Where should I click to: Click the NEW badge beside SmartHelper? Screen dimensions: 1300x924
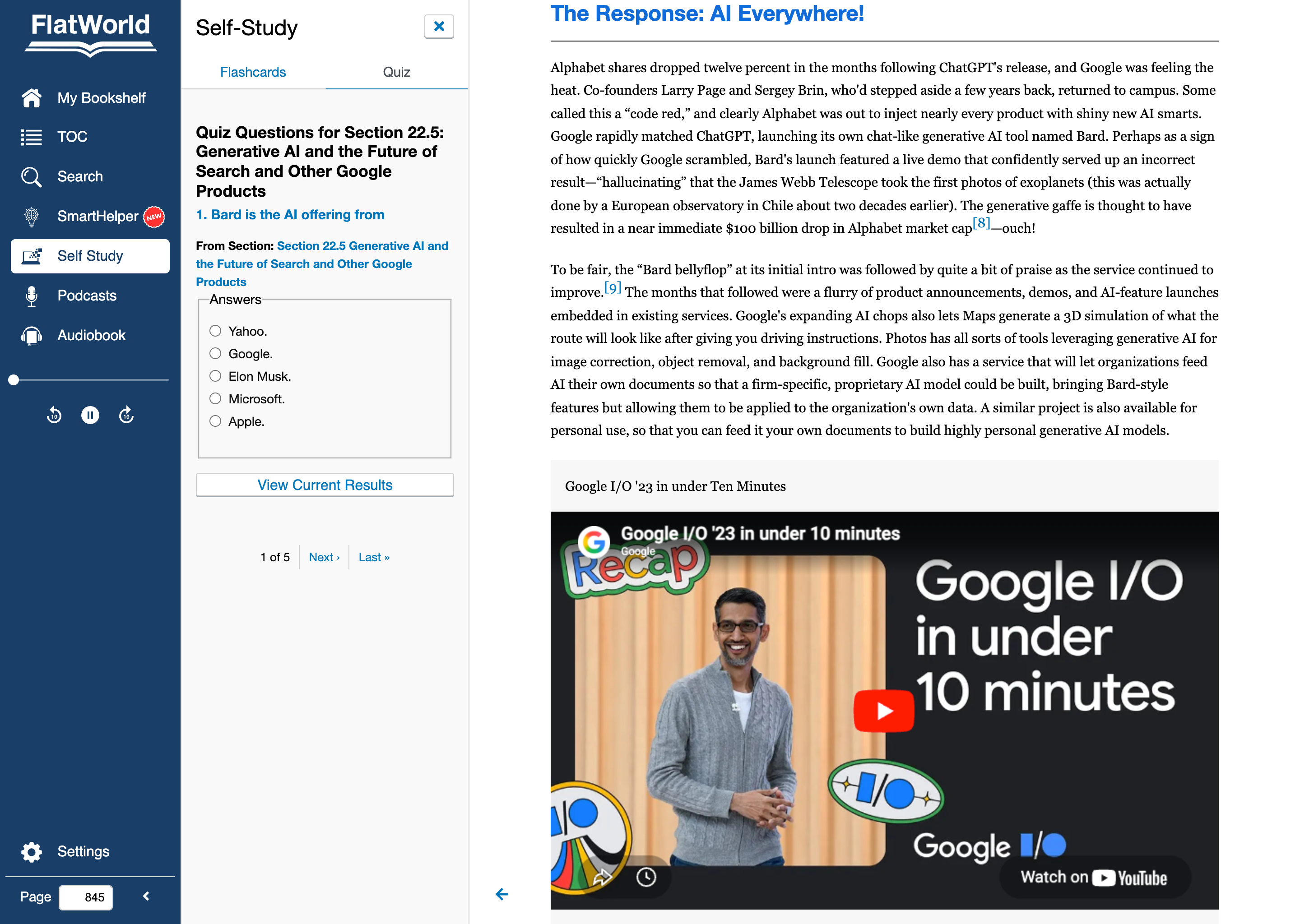pyautogui.click(x=153, y=217)
